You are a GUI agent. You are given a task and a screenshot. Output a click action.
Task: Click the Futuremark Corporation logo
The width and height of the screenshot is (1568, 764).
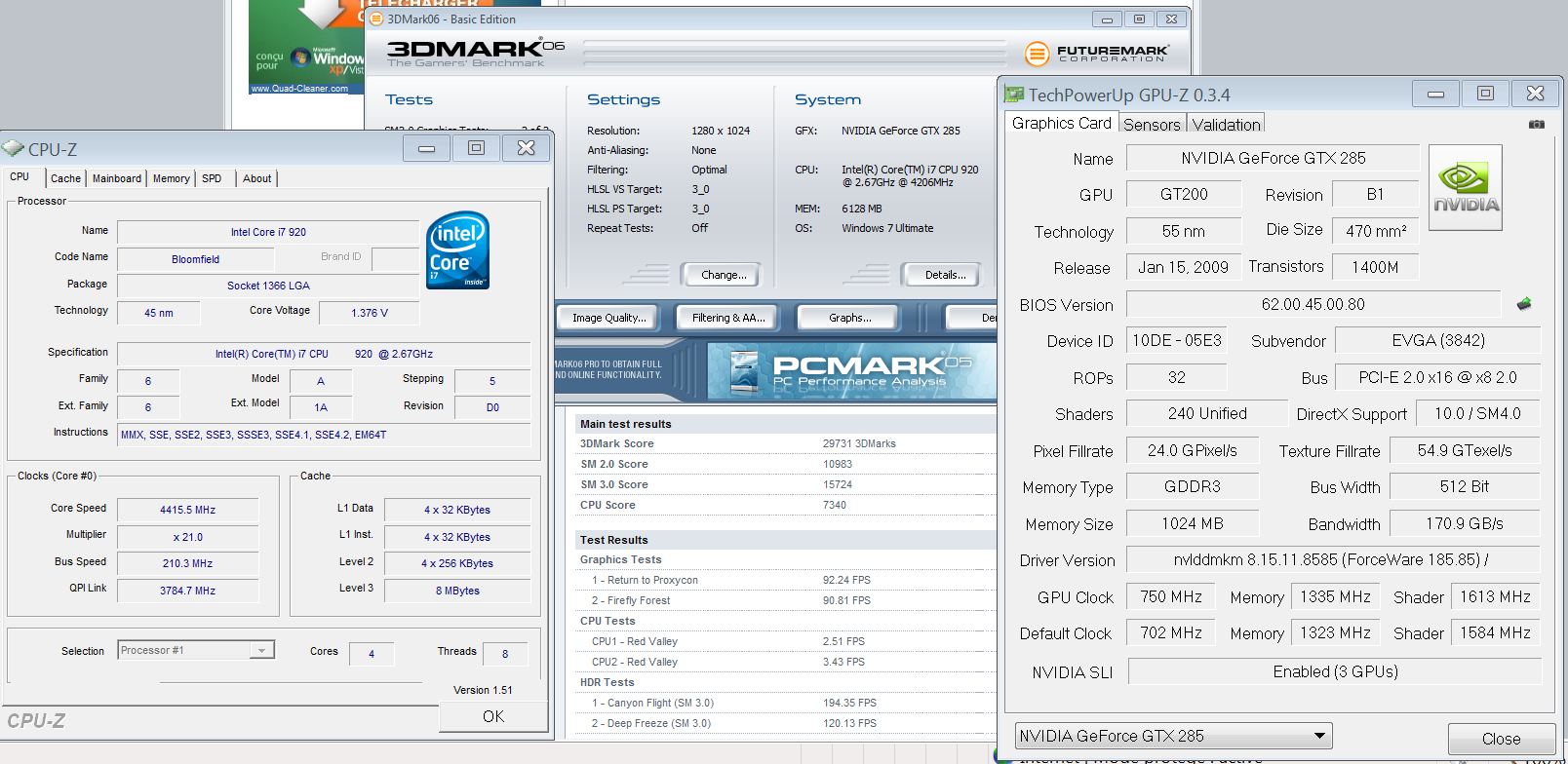point(1097,53)
